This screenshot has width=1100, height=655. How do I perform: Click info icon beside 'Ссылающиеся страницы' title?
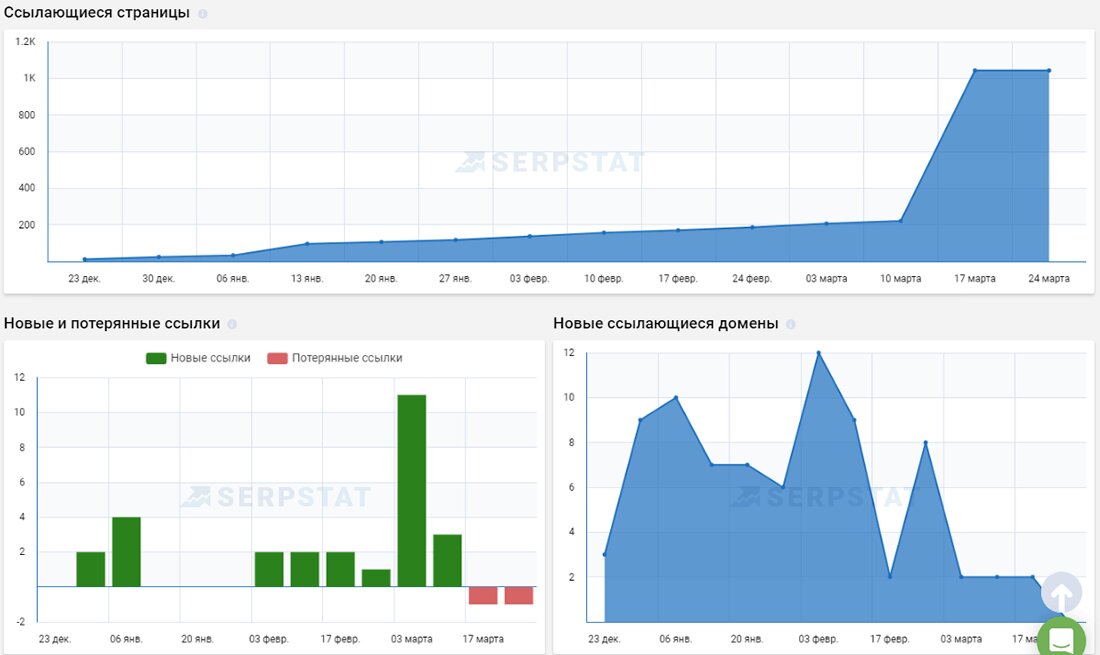(x=203, y=14)
